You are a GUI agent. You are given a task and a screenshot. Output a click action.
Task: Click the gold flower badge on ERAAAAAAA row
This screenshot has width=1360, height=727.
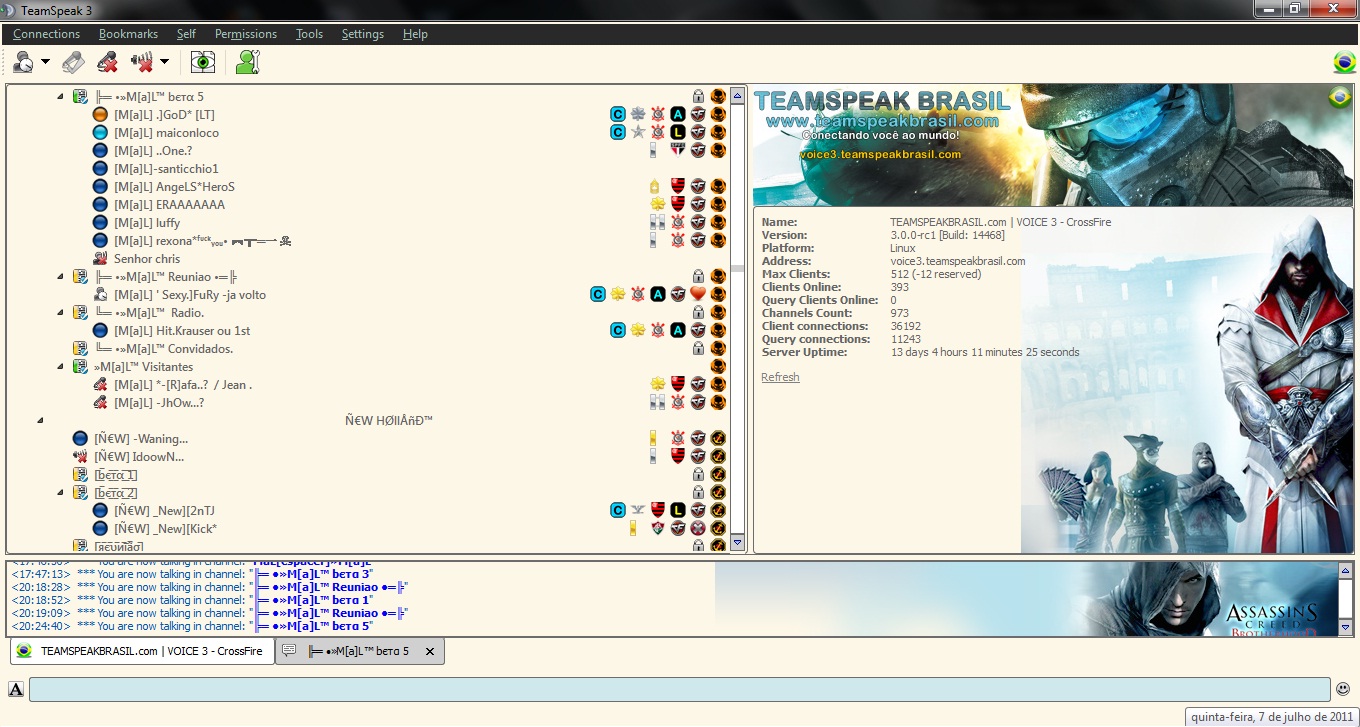658,205
